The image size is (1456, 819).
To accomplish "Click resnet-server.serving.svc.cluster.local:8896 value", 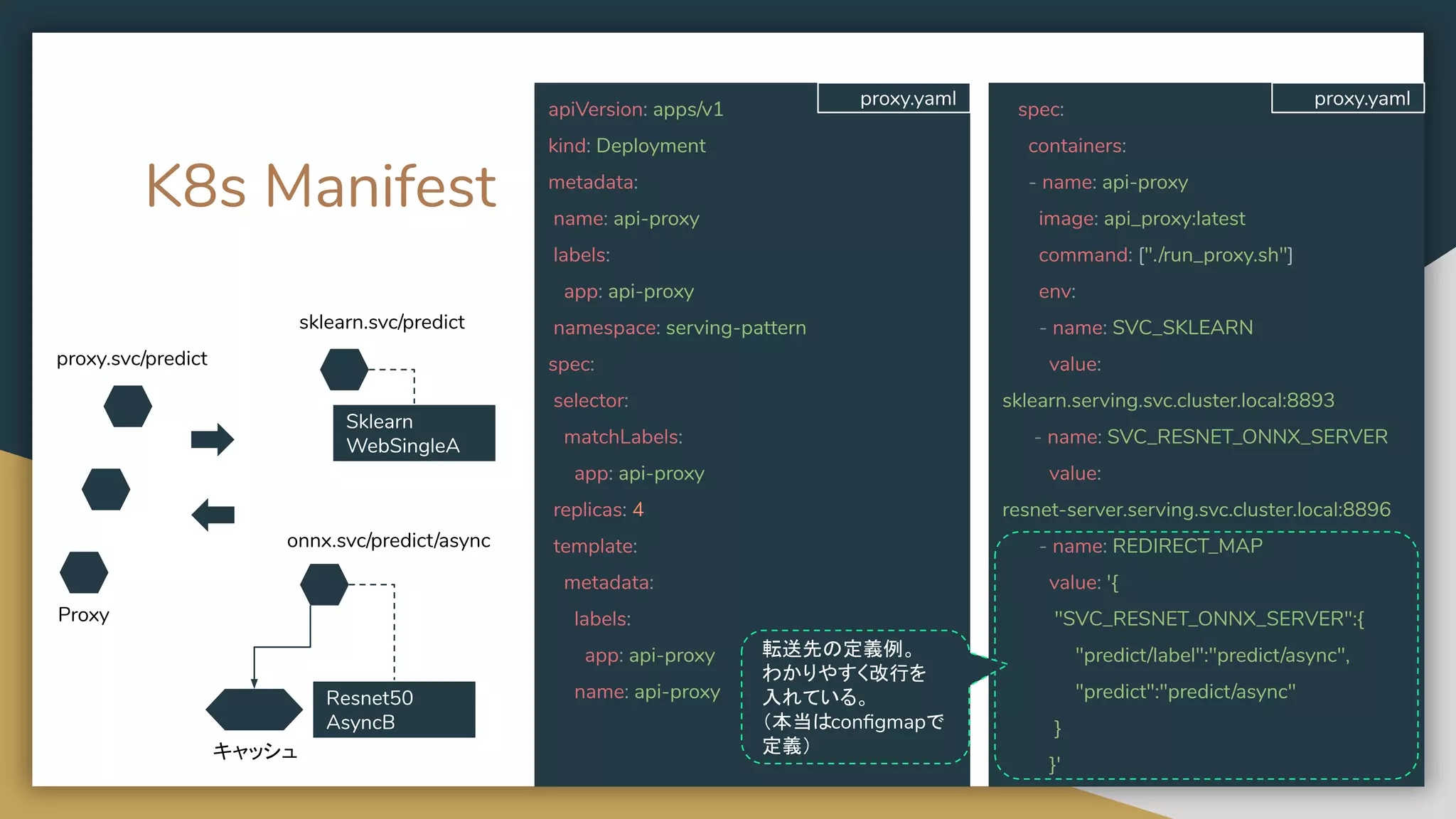I will pyautogui.click(x=1197, y=510).
